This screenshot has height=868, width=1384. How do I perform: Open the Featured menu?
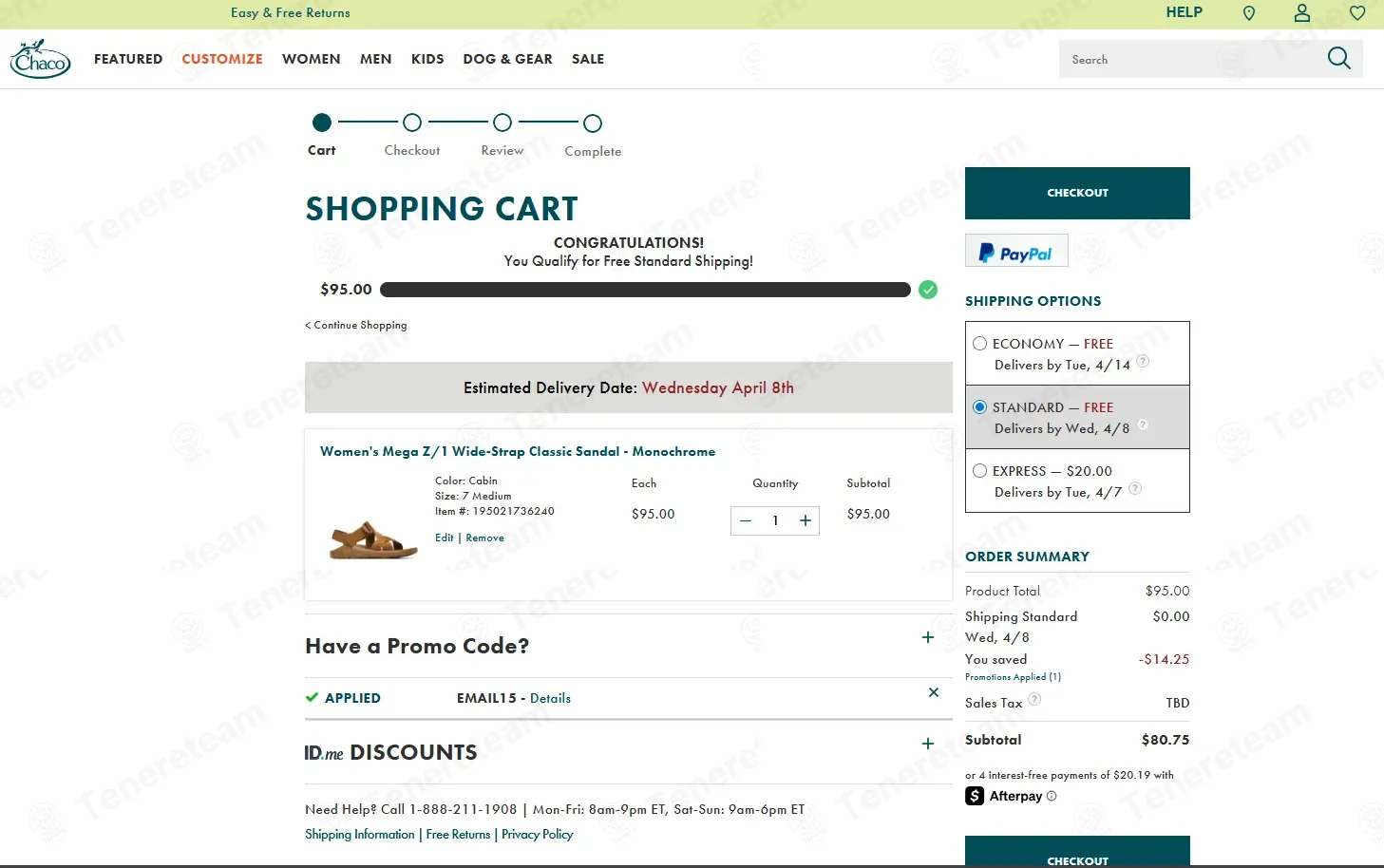pos(128,59)
